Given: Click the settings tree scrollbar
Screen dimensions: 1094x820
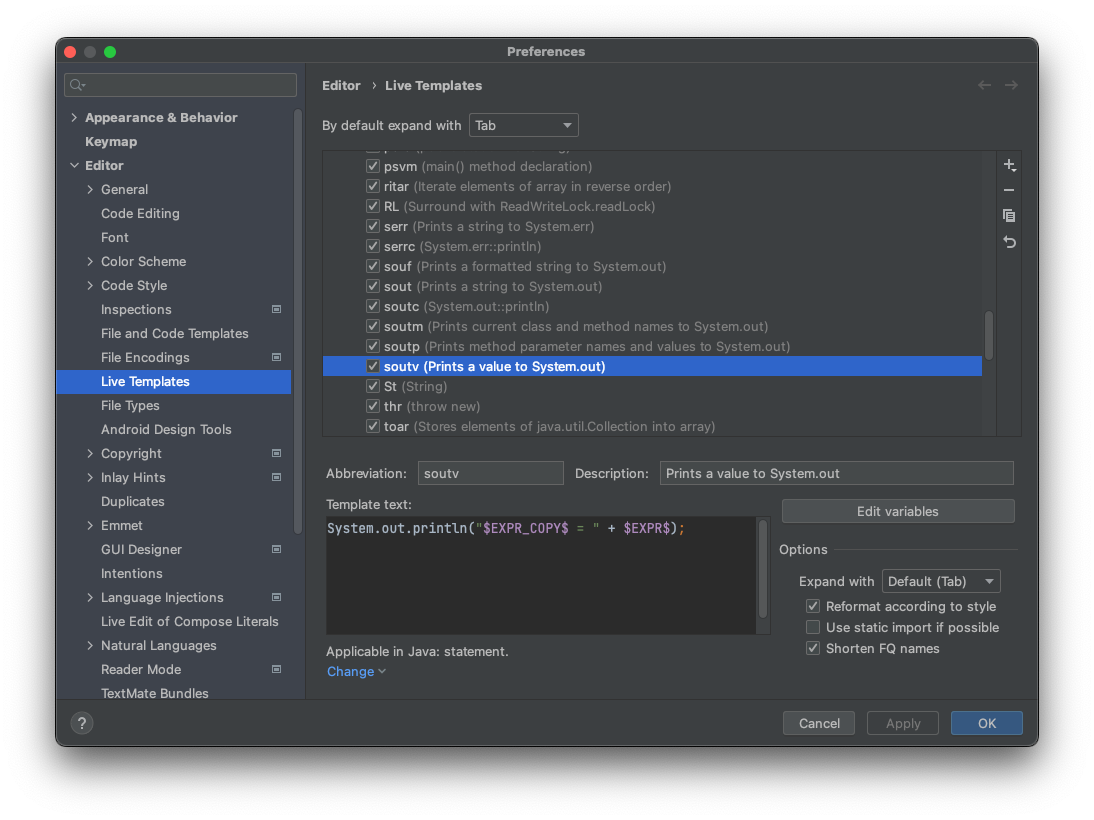Looking at the screenshot, I should [x=298, y=321].
